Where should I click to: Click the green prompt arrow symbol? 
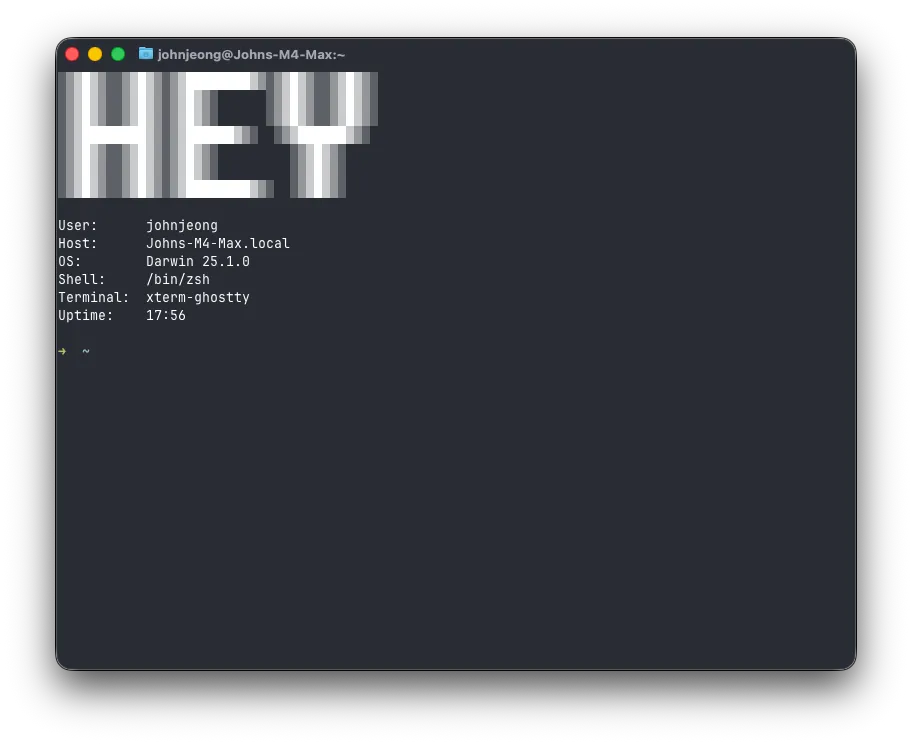62,351
